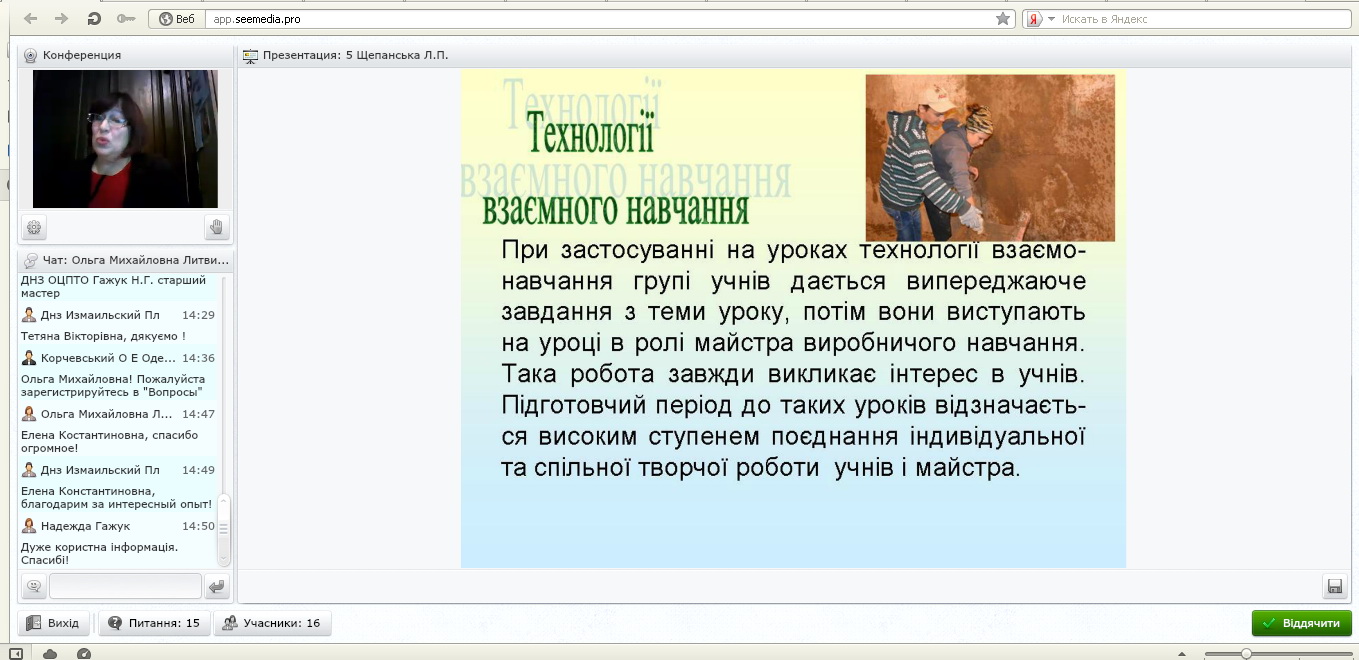The height and width of the screenshot is (660, 1359).
Task: Raise hand using the hand icon
Action: [217, 228]
